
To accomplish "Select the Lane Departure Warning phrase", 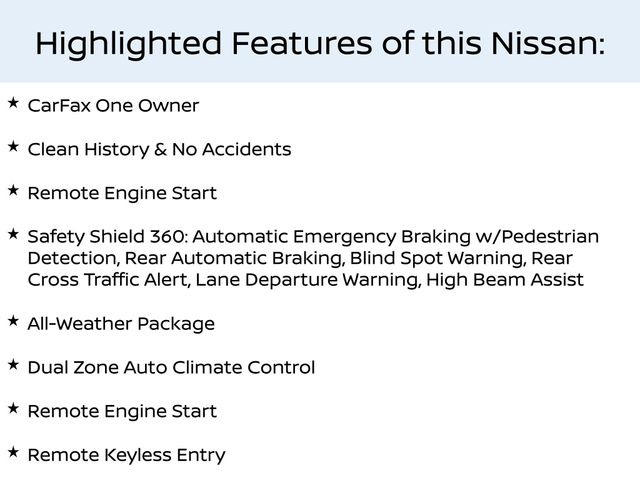I will (x=308, y=280).
